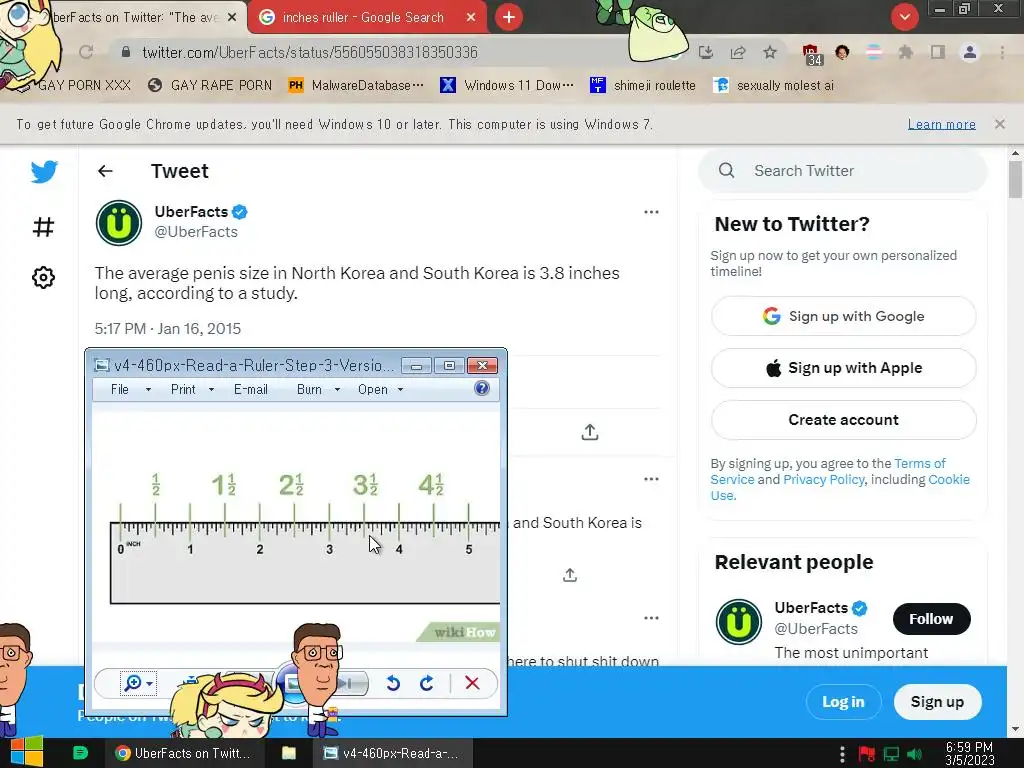Open more options on UberFacts tweet
Screen dimensions: 1024x768
[x=651, y=212]
